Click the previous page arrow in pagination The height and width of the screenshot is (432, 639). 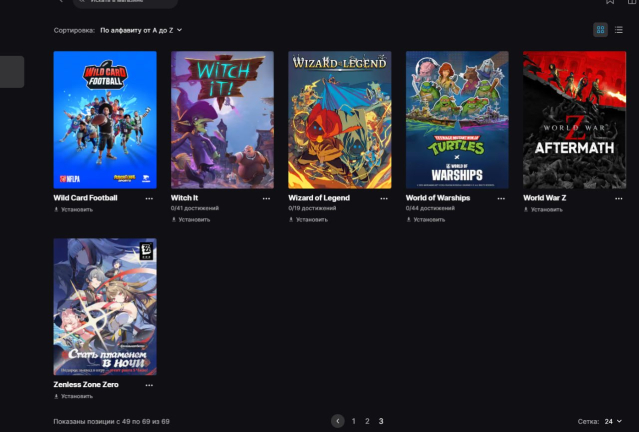click(x=338, y=422)
